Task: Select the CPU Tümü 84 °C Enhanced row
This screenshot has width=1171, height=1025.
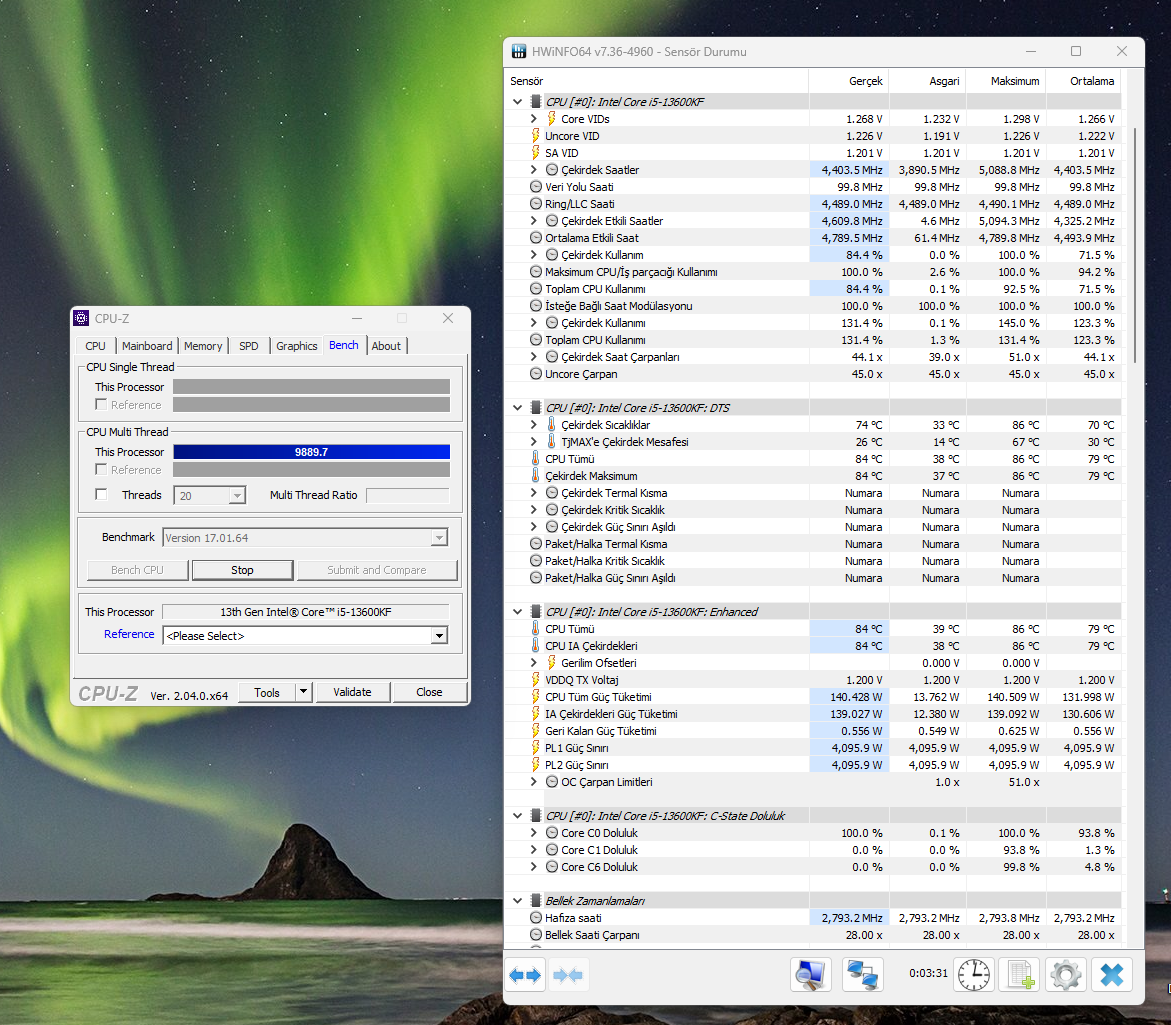Action: tap(814, 629)
